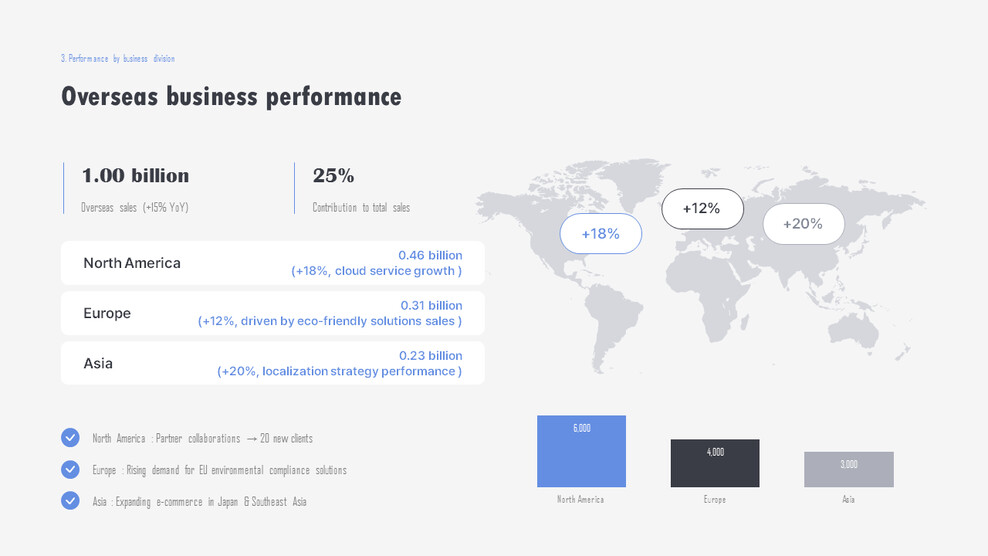
Task: Select the +20% map bubble
Action: (x=803, y=224)
